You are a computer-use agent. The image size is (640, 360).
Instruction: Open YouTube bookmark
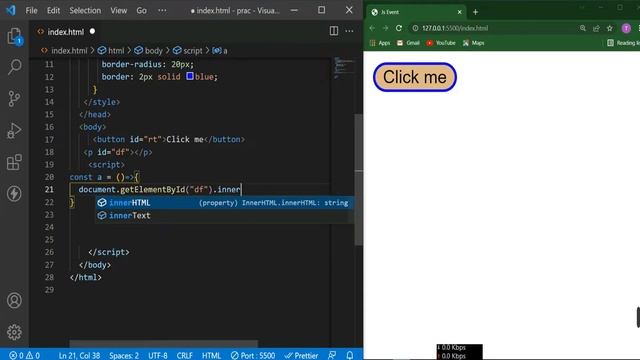[440, 43]
